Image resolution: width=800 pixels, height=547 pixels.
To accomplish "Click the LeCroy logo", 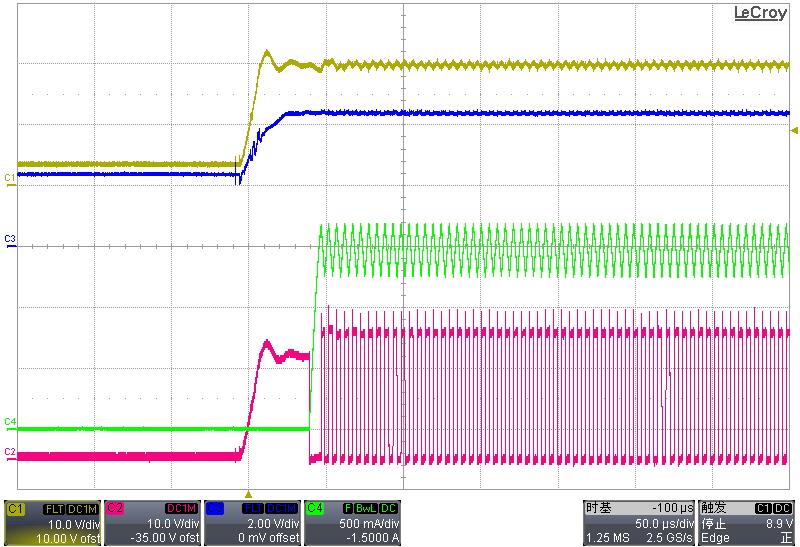I will click(760, 13).
